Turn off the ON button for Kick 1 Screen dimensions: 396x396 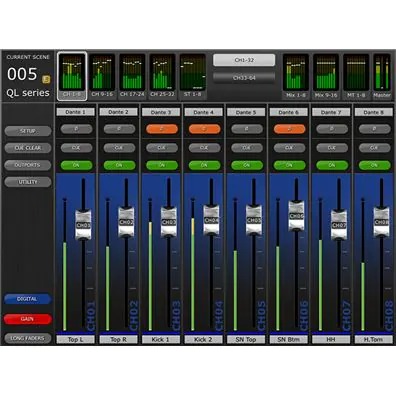tap(162, 165)
